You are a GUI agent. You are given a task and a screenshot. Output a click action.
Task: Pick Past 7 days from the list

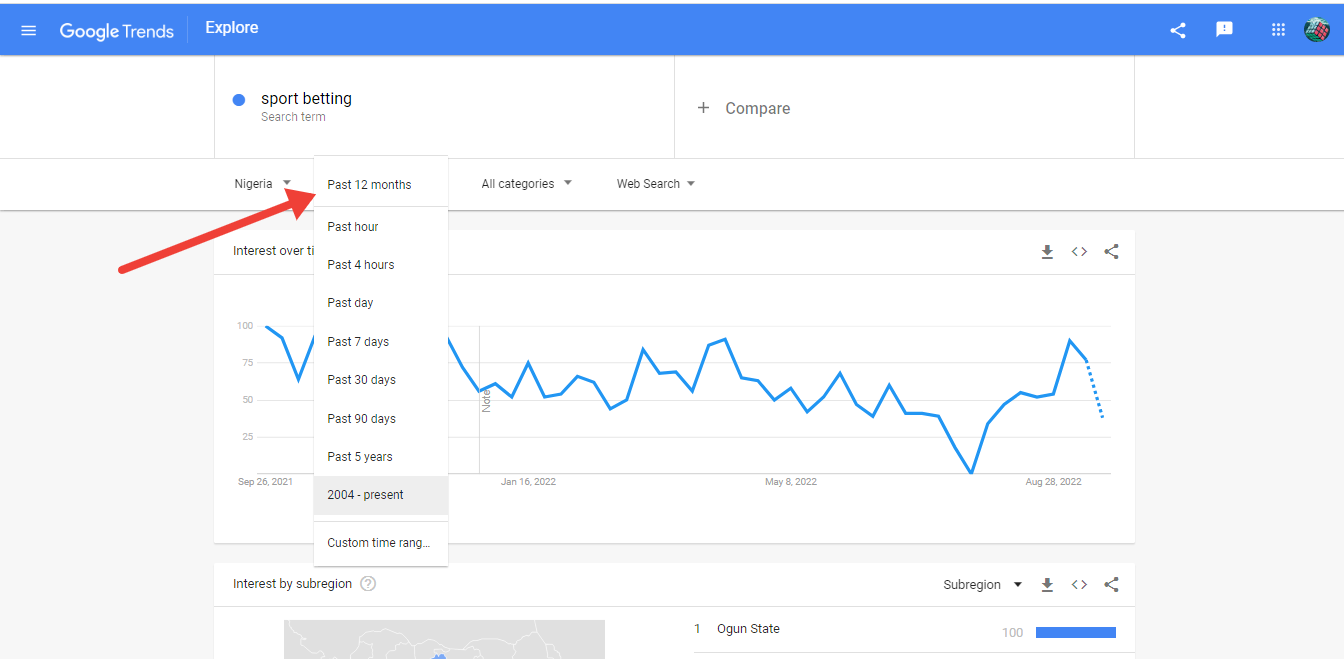click(381, 342)
